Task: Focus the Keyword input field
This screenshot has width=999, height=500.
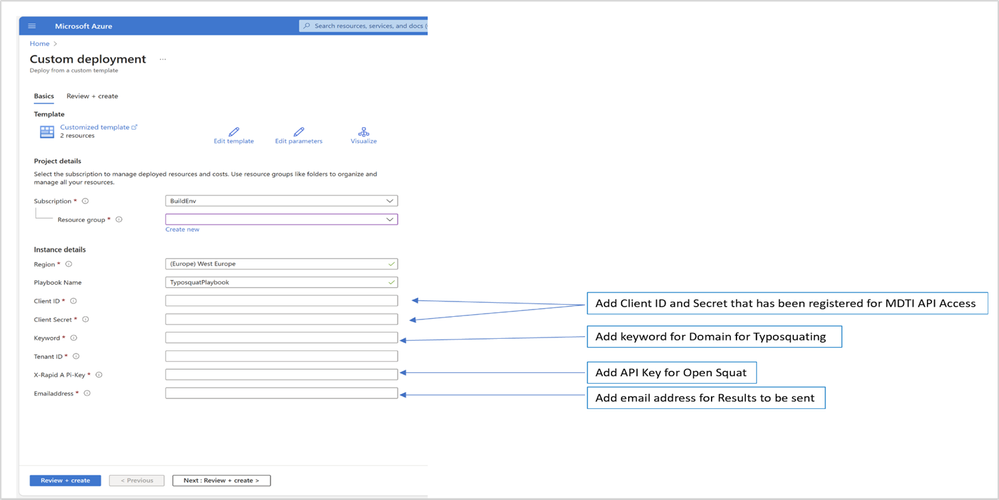Action: pos(282,338)
